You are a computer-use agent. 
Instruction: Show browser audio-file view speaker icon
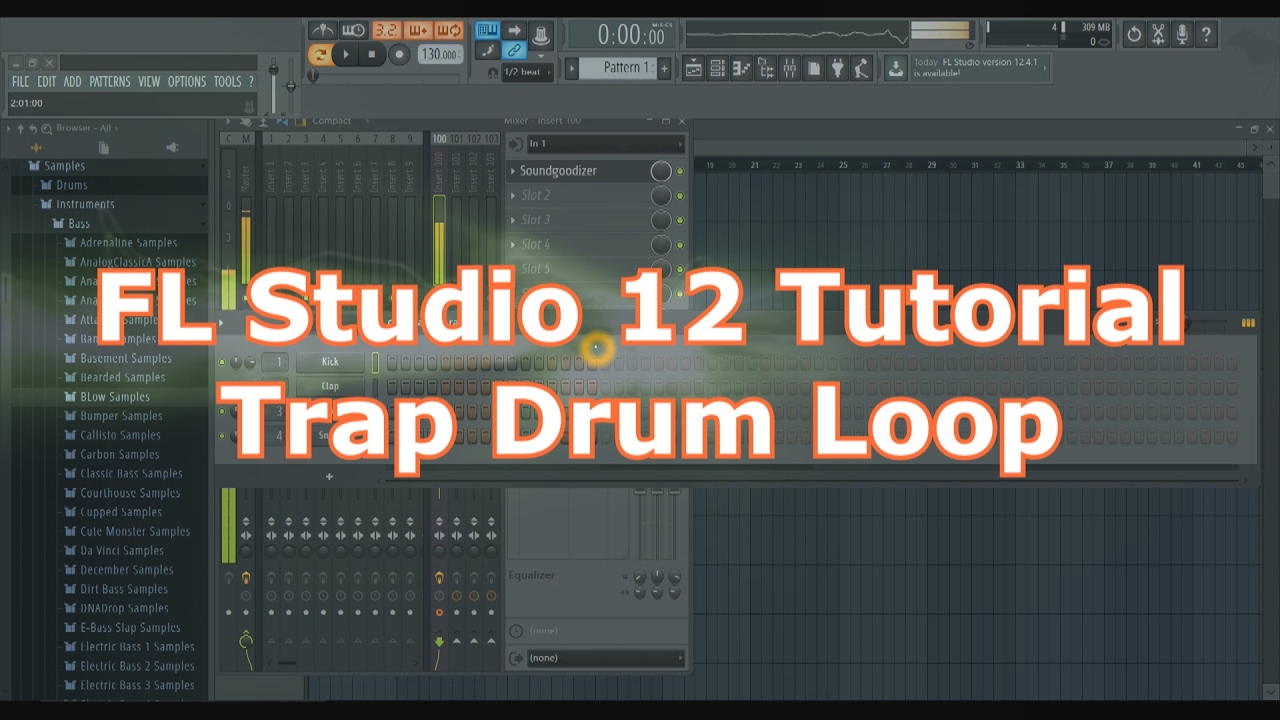click(172, 147)
